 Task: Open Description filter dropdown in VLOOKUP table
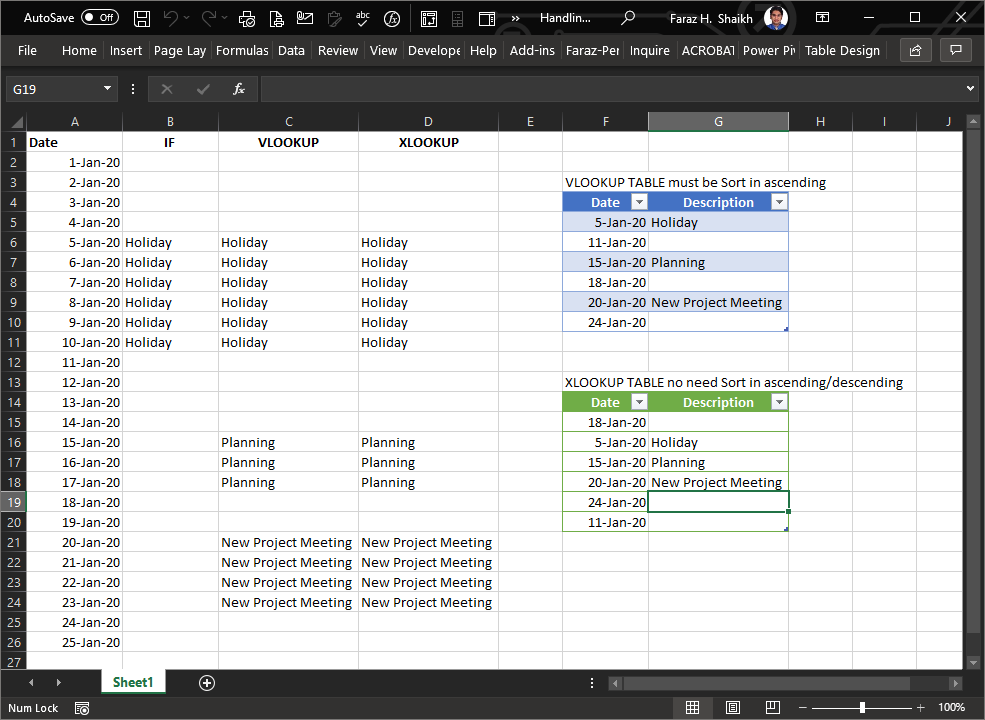(x=779, y=202)
